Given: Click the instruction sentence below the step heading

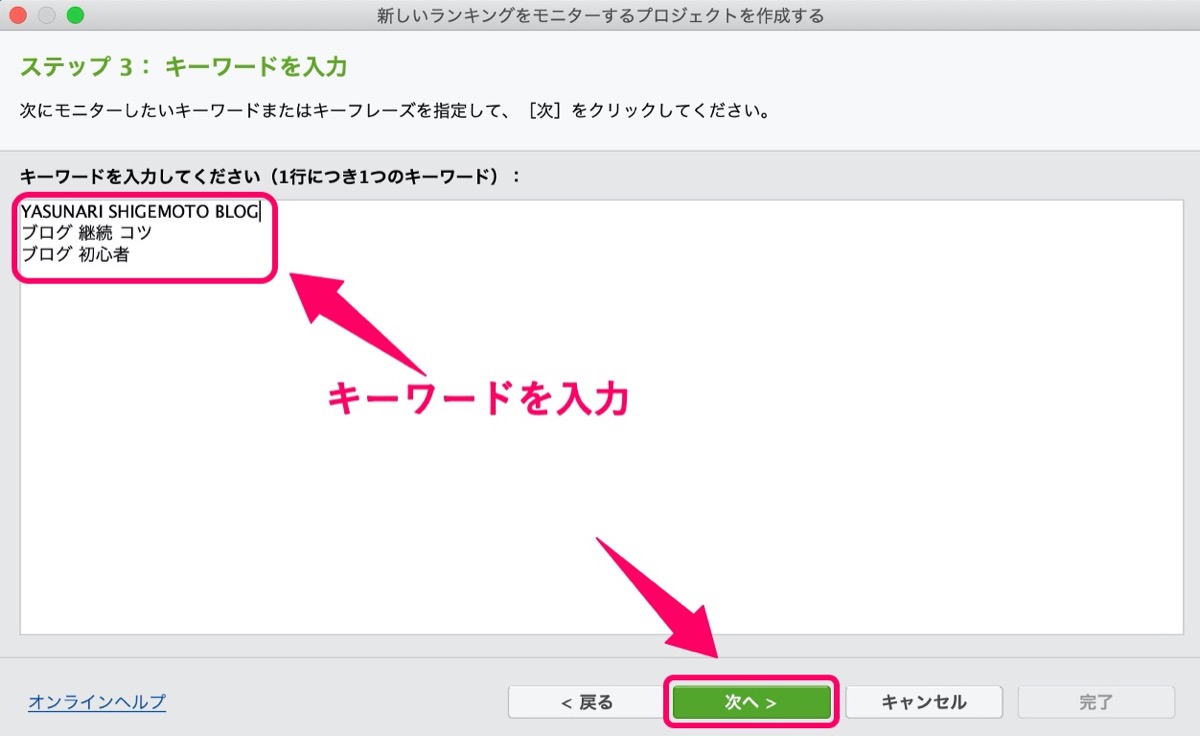Looking at the screenshot, I should 395,109.
